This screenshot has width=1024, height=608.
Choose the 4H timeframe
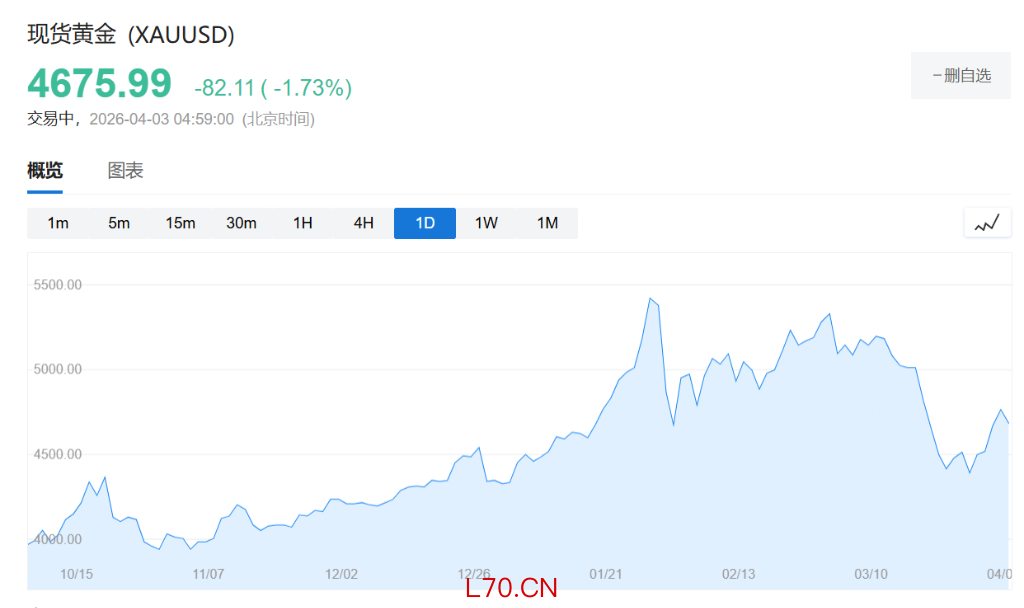(364, 223)
